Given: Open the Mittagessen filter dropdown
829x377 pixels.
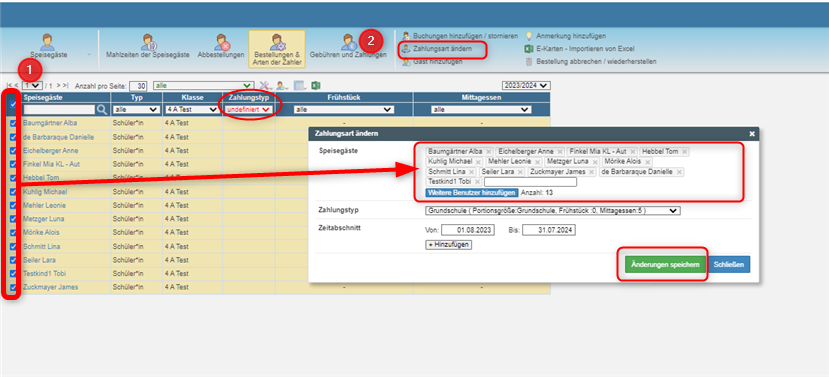Looking at the screenshot, I should pyautogui.click(x=481, y=109).
